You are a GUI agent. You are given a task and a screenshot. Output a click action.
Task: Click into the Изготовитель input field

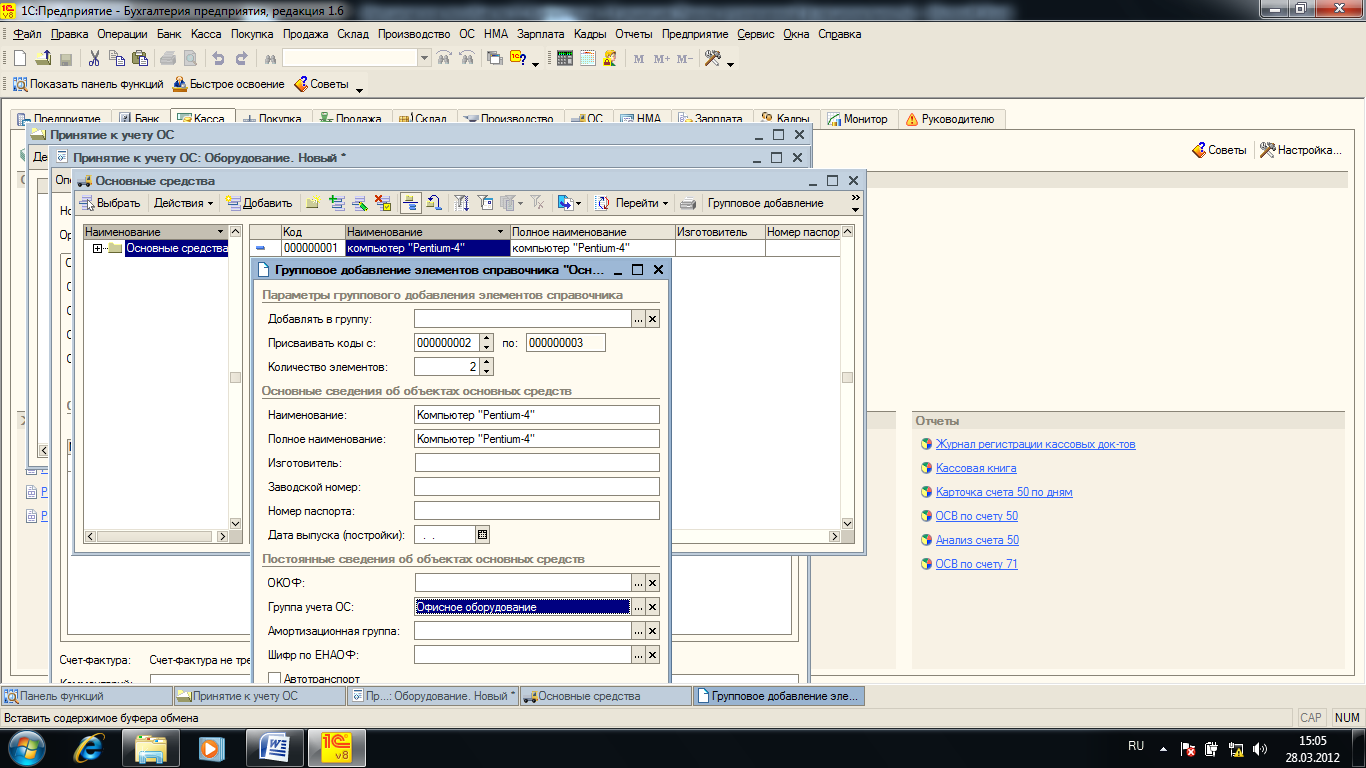click(537, 462)
